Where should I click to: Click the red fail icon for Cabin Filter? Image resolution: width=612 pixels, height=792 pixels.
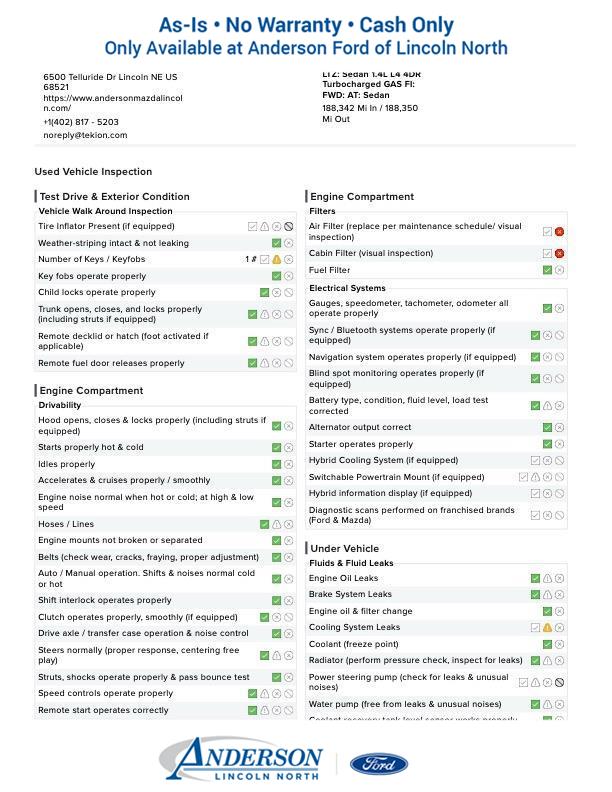(559, 254)
